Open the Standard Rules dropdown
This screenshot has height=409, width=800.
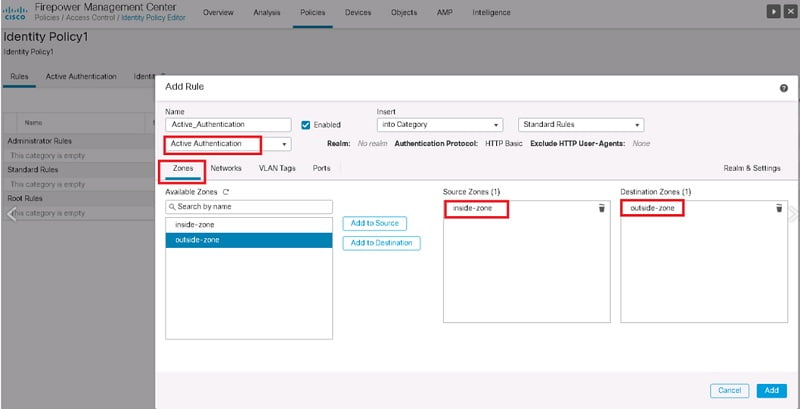pos(581,125)
